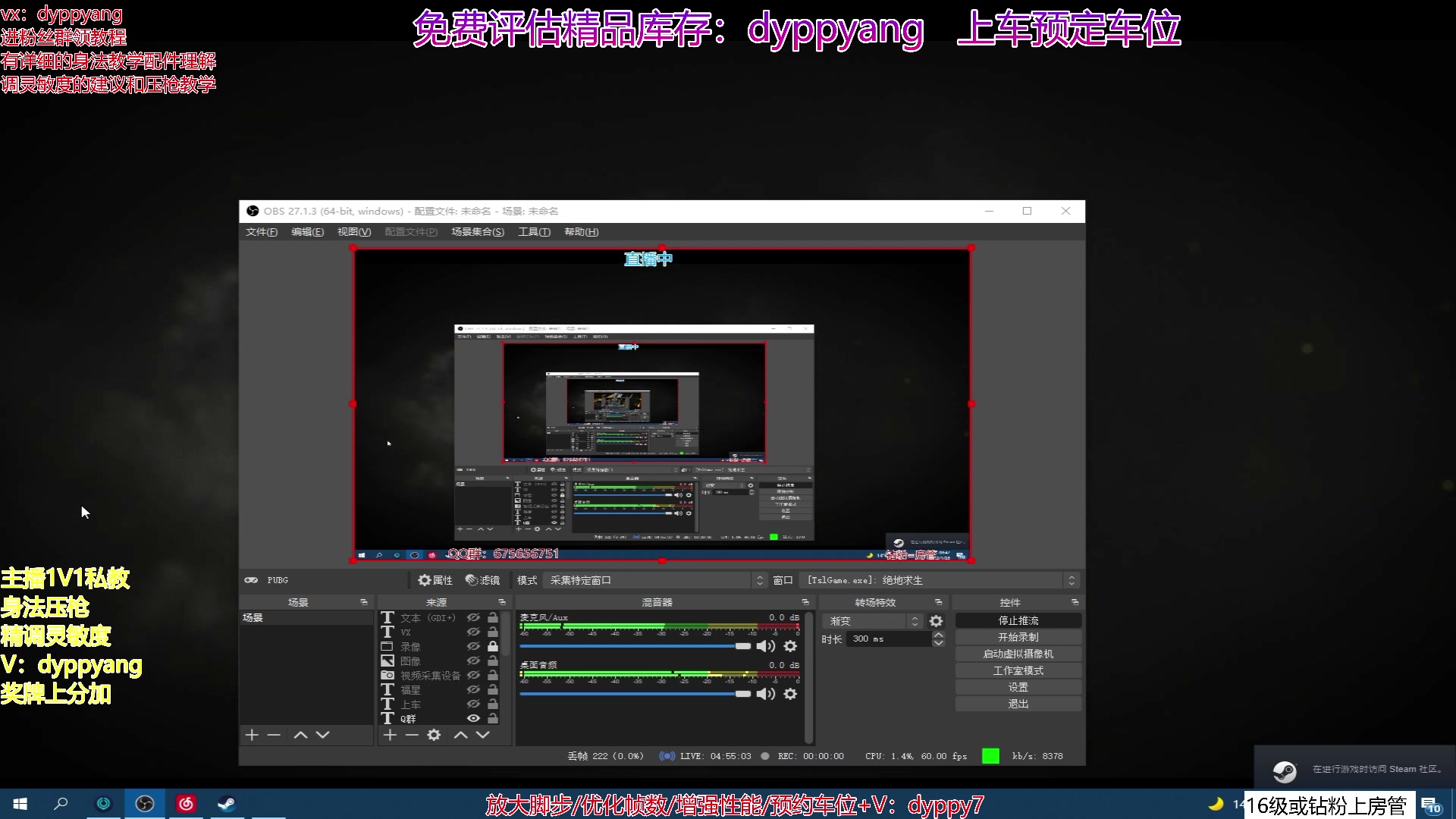Move scene down arrow in 场景 panel
This screenshot has height=819, width=1456.
click(323, 735)
